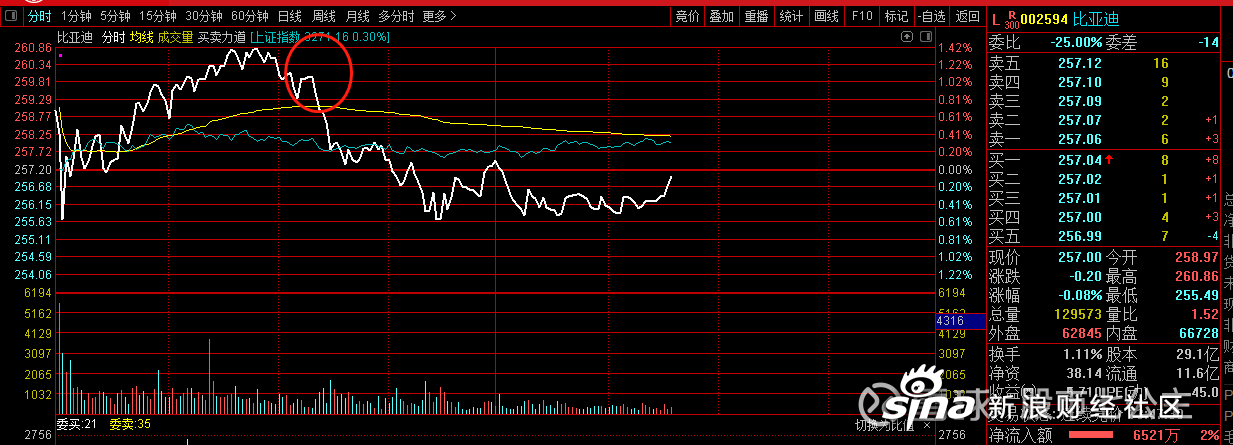Click the 委比 -25.00% value
The height and width of the screenshot is (445, 1233).
[1074, 42]
